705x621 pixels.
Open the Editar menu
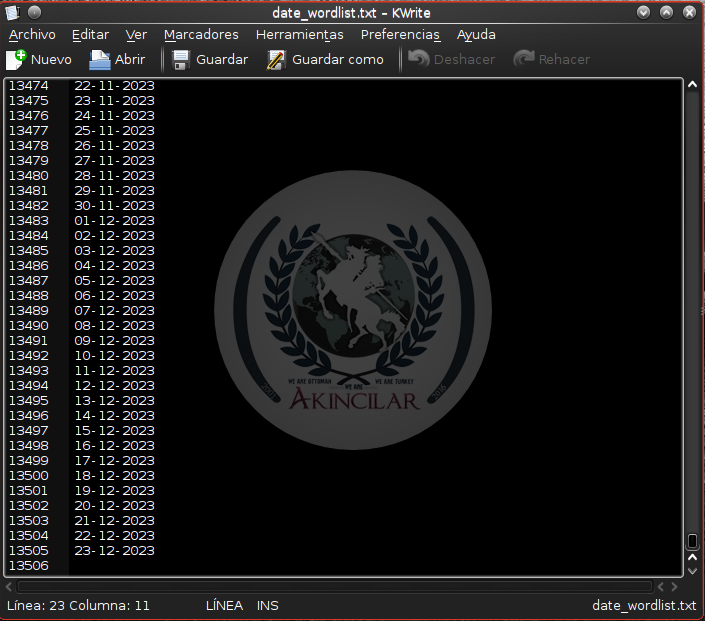click(90, 35)
